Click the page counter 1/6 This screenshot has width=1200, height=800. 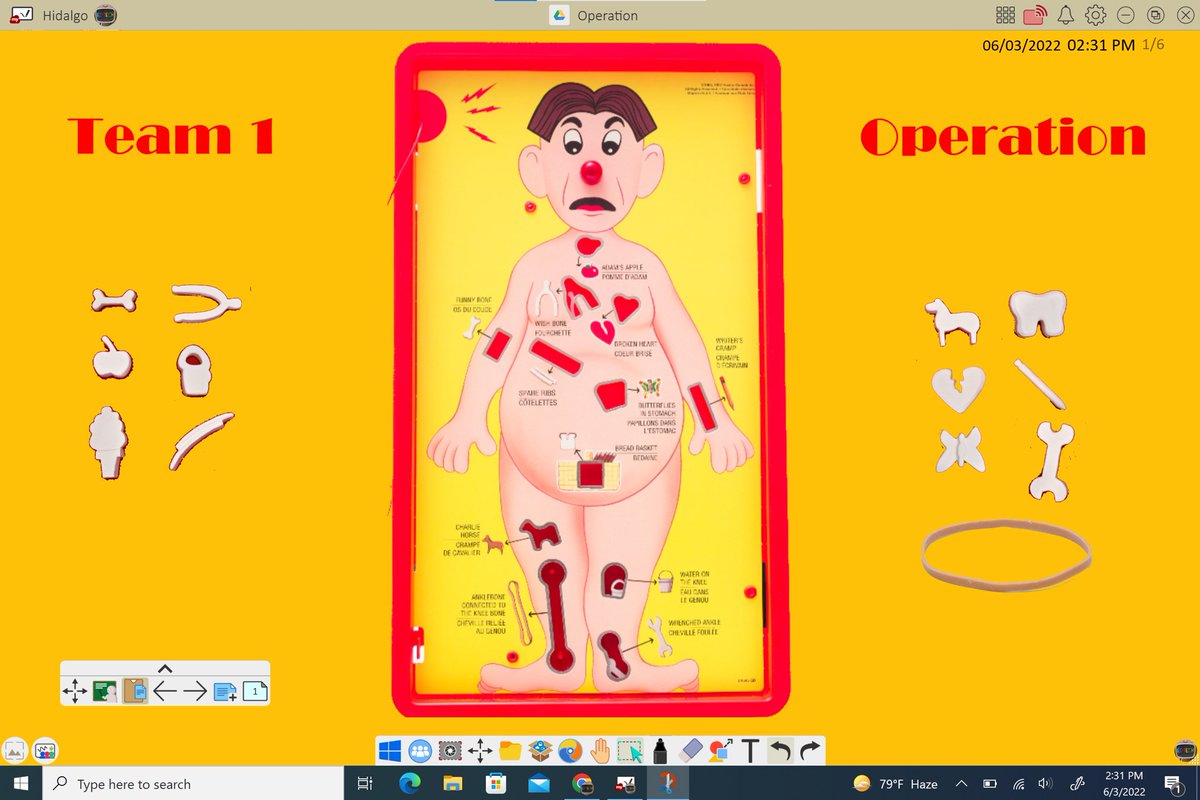coord(1153,44)
